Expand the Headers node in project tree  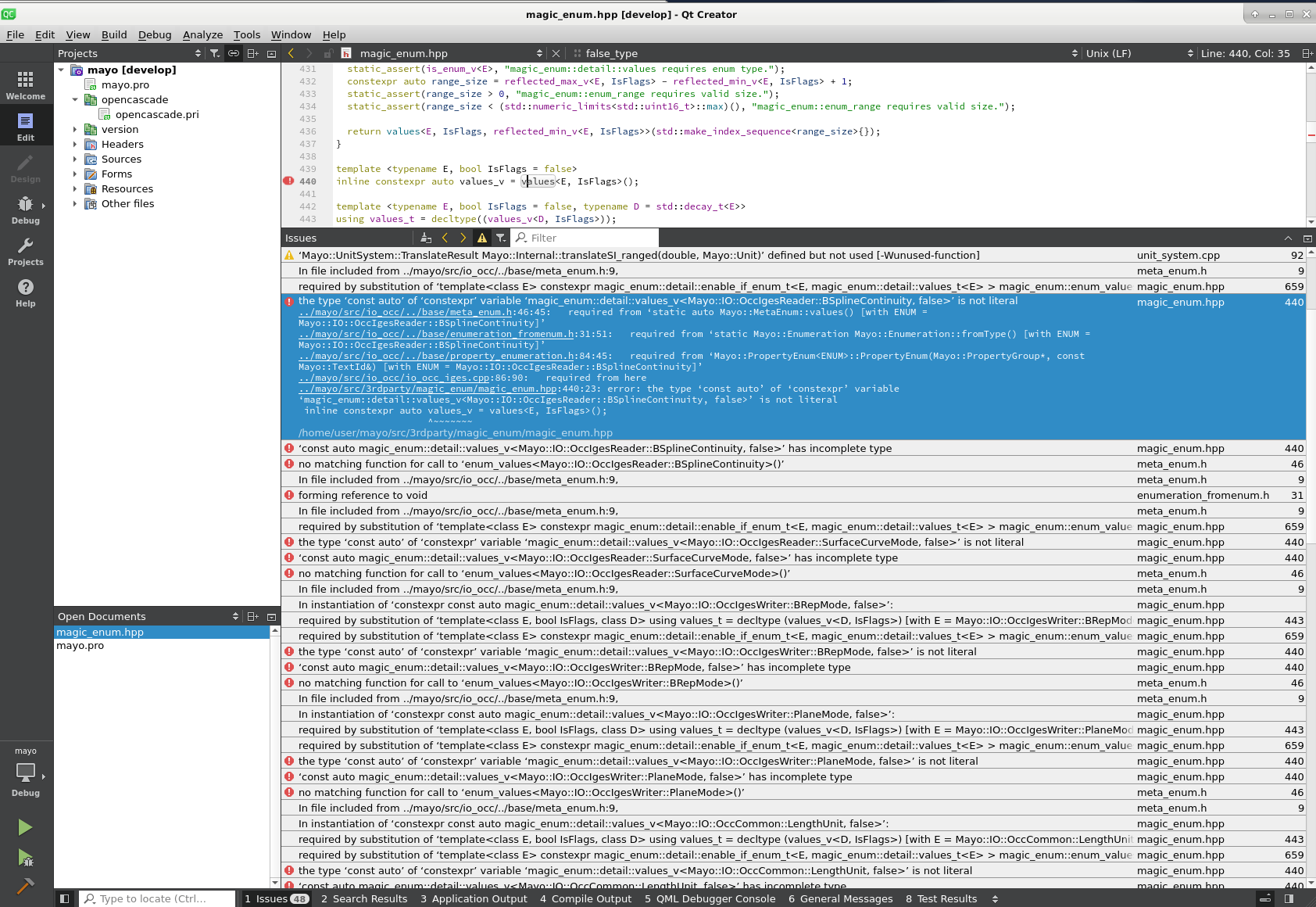tap(74, 144)
